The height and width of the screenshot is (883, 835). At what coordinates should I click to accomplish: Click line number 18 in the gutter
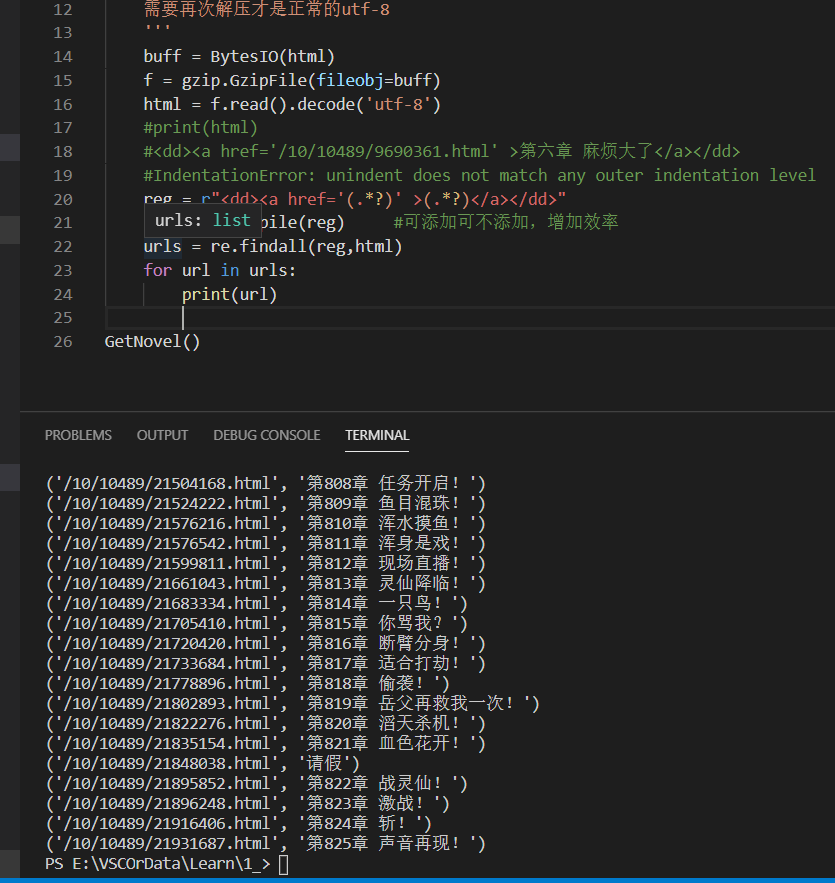pyautogui.click(x=62, y=151)
